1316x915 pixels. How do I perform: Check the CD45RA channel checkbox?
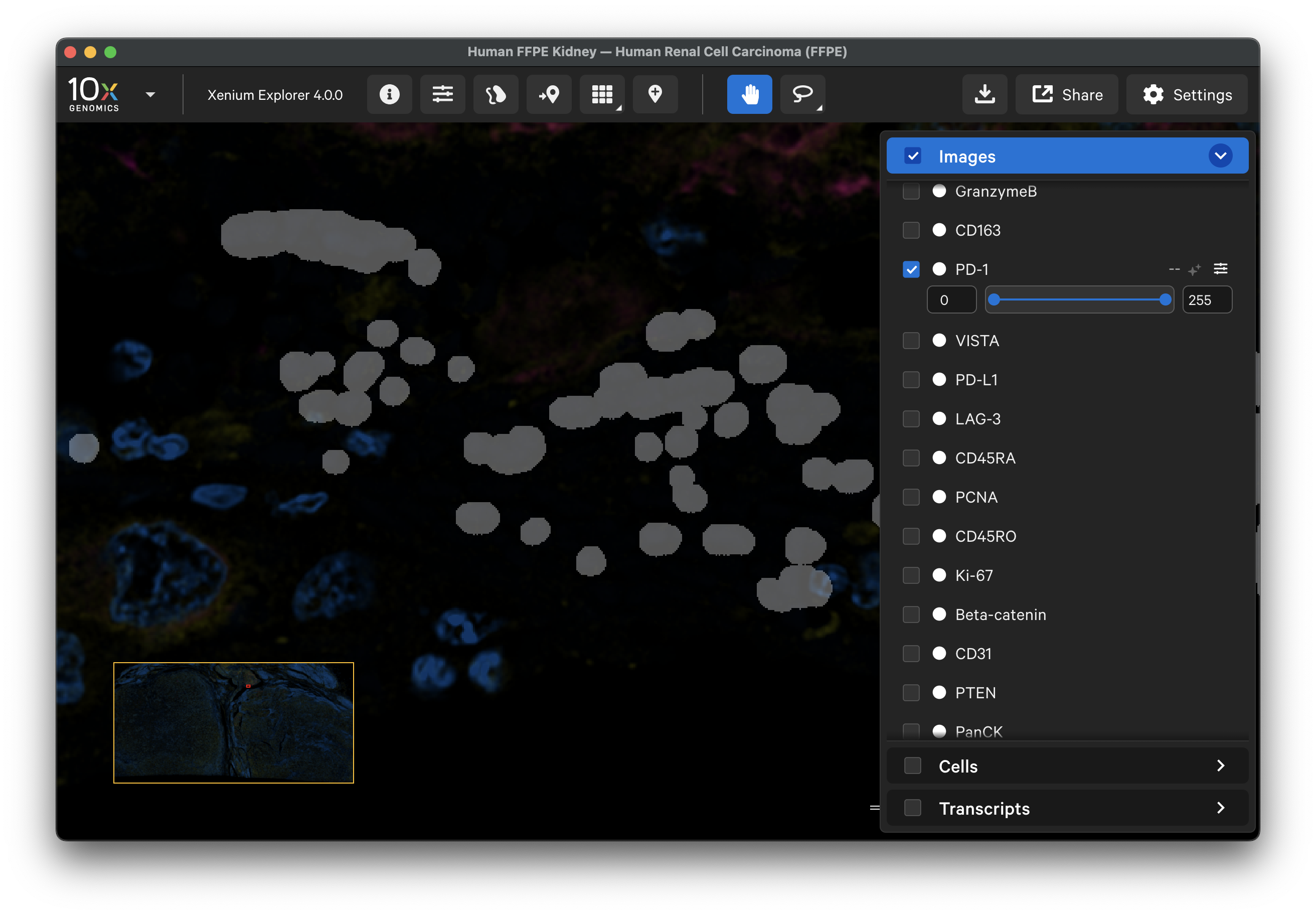[x=911, y=458]
